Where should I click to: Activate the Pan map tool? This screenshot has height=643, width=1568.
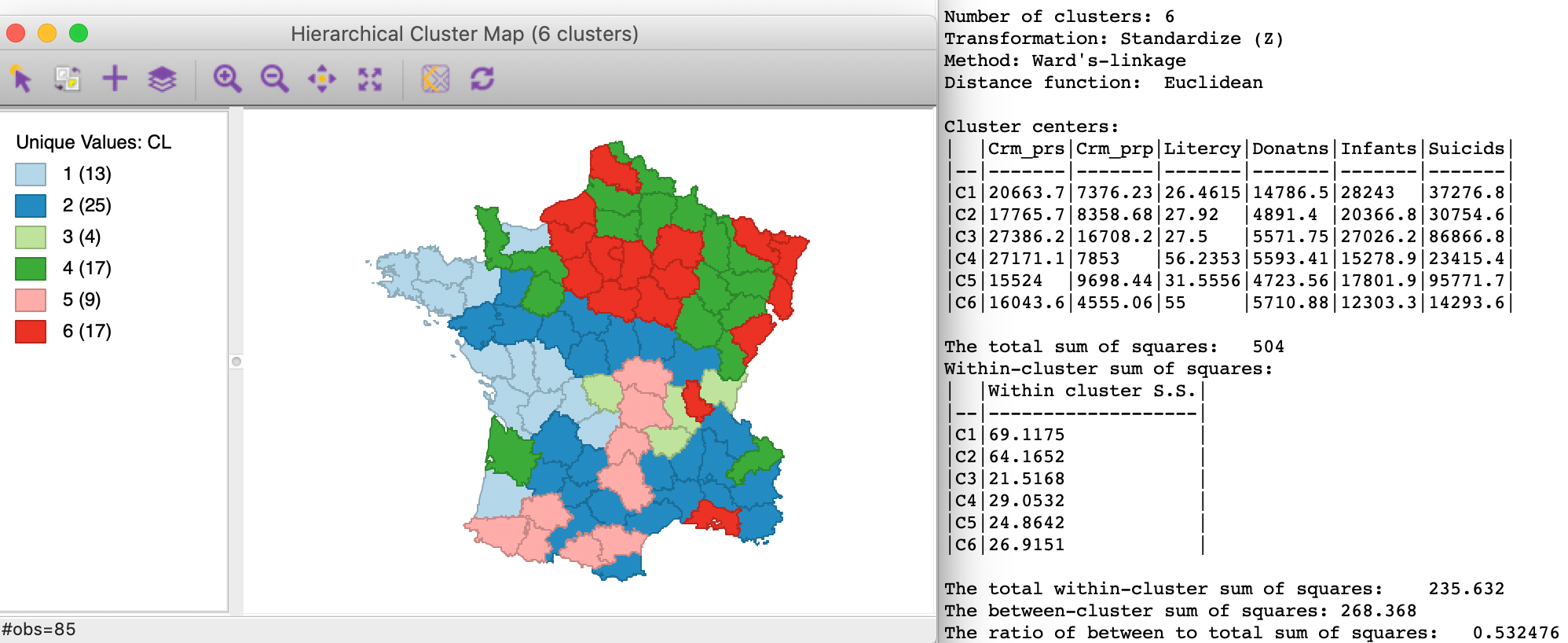click(x=322, y=79)
